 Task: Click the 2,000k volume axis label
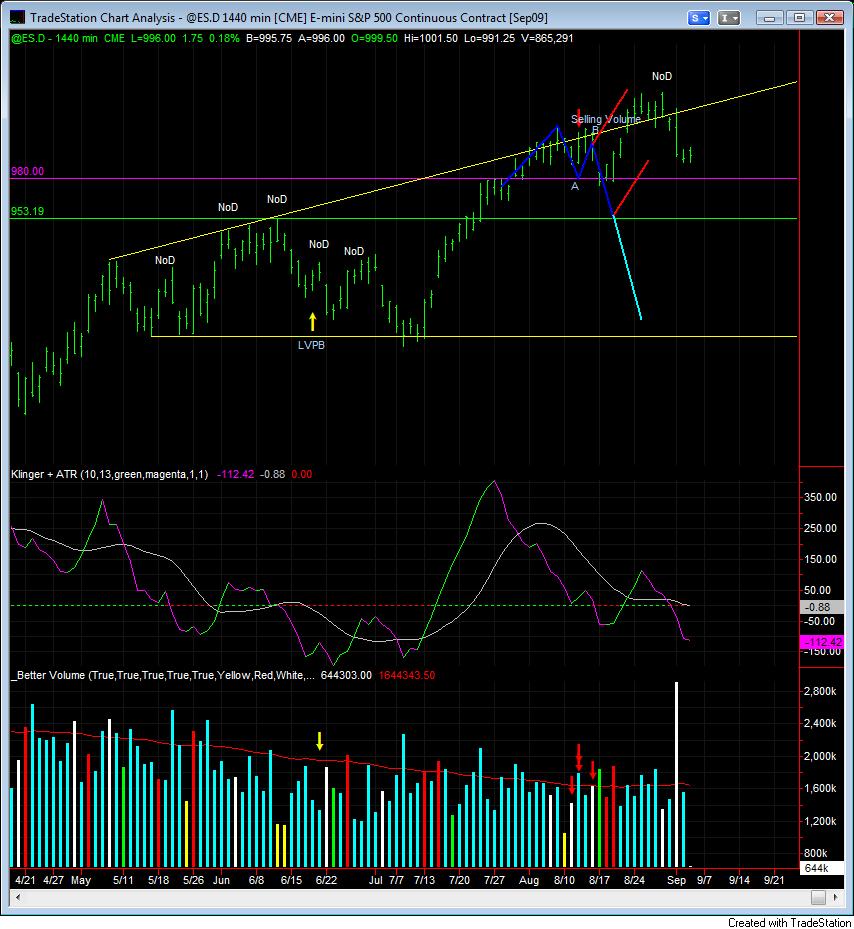pyautogui.click(x=820, y=756)
